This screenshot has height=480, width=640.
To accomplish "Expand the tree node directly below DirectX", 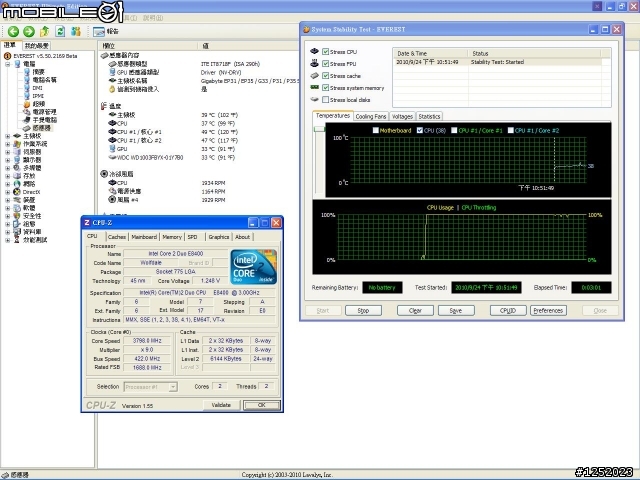I will click(7, 200).
